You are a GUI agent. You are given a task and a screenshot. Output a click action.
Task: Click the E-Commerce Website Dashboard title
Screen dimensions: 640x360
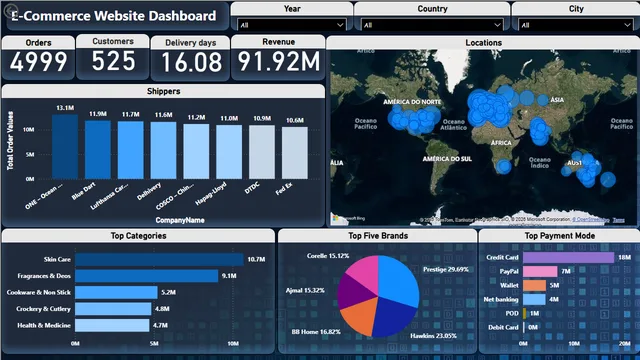(x=114, y=16)
